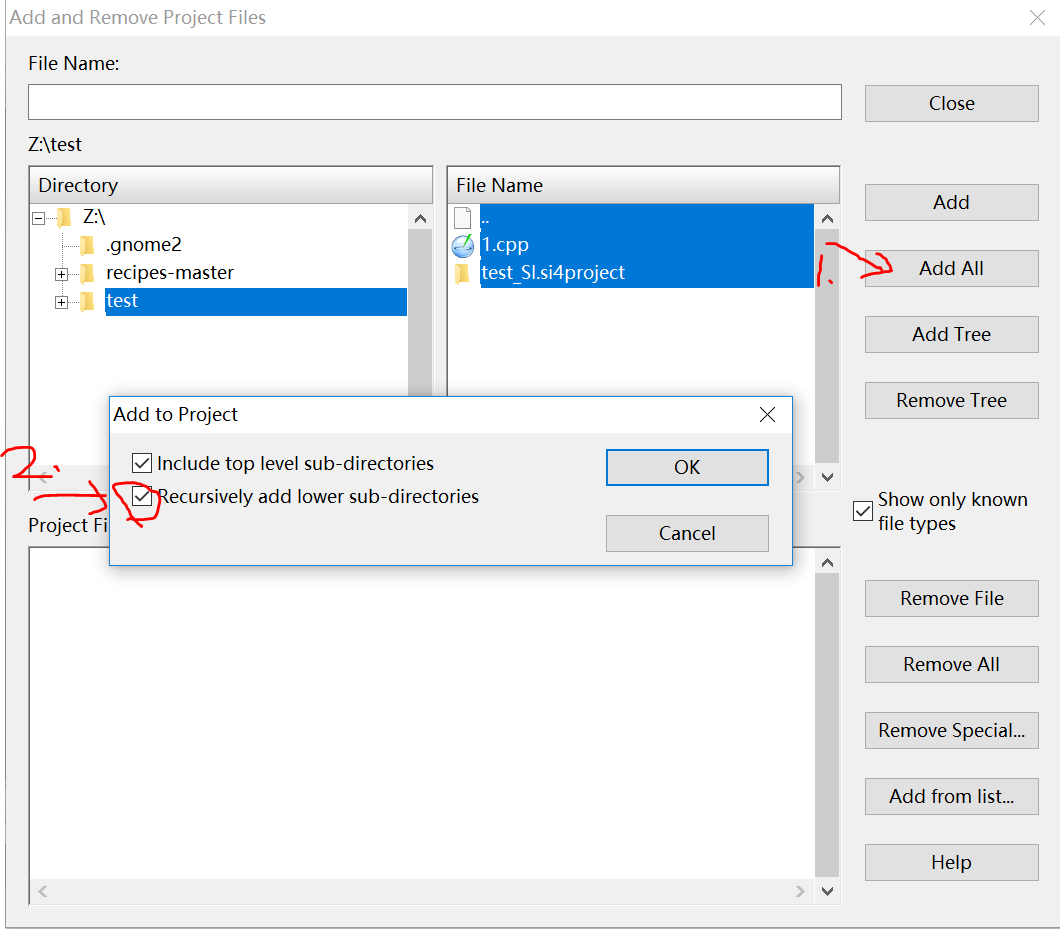Open the Remove Special dialog
This screenshot has width=1060, height=929.
(951, 730)
